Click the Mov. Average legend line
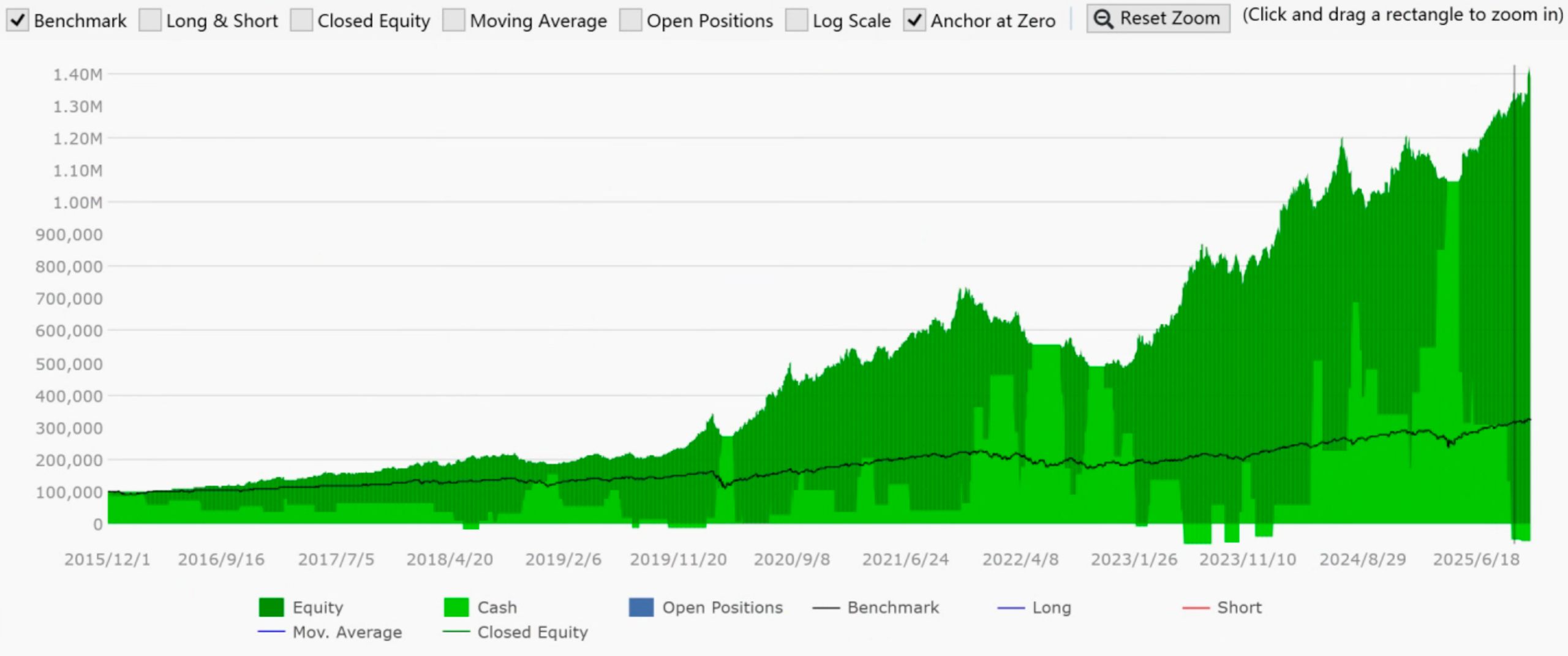This screenshot has height=656, width=1568. coord(271,631)
